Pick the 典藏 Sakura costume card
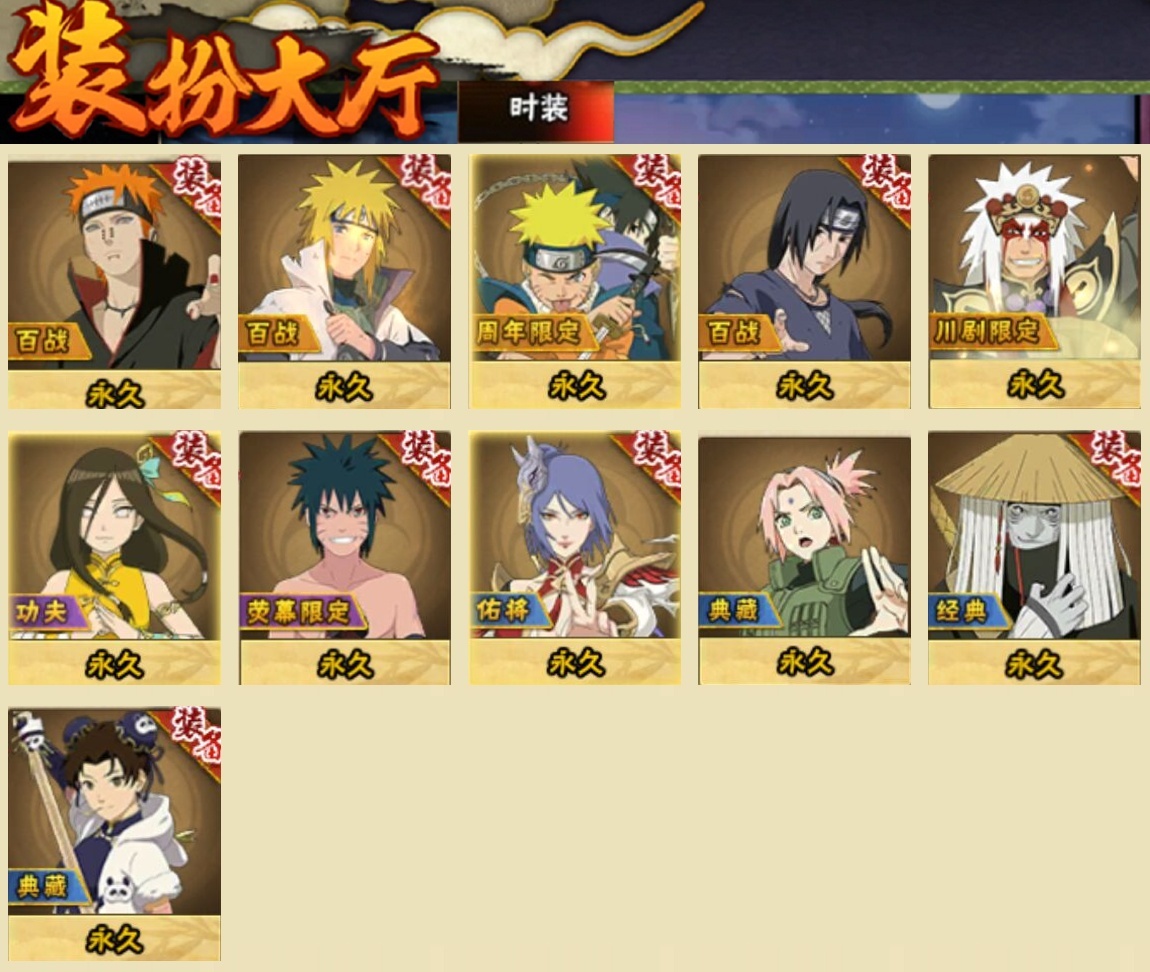Image resolution: width=1150 pixels, height=972 pixels. [x=805, y=560]
